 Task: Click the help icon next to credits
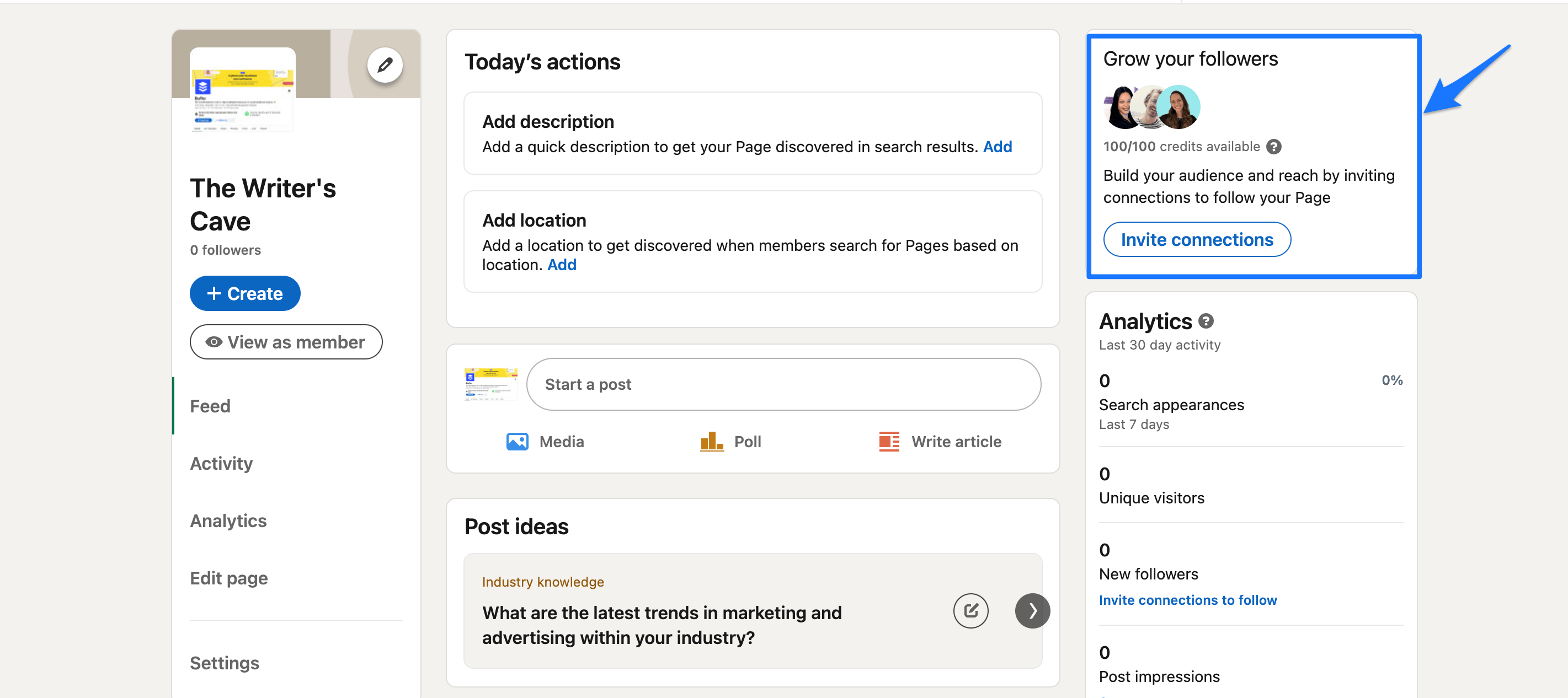(x=1271, y=147)
